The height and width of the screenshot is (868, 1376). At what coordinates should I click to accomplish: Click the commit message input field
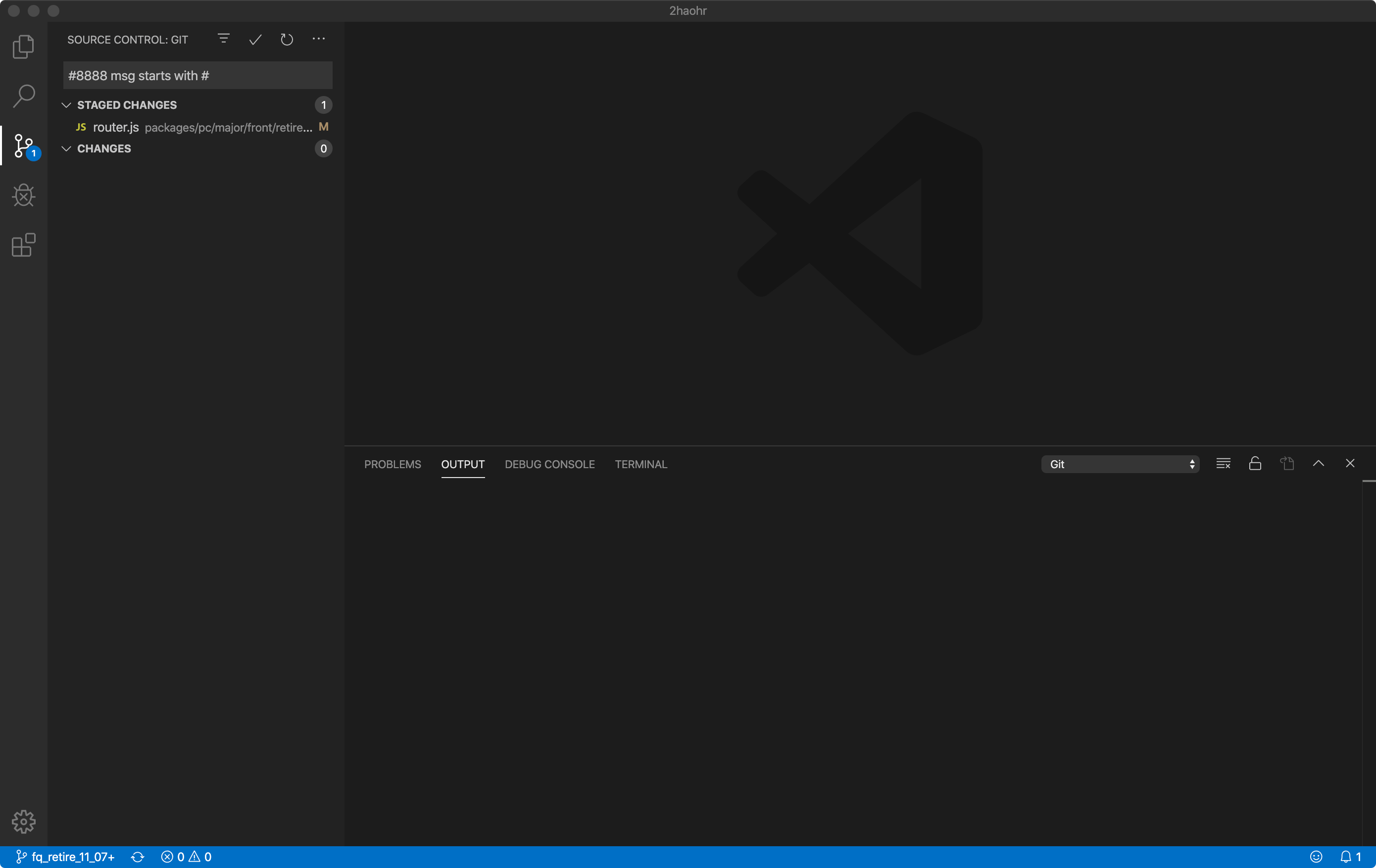click(x=197, y=75)
